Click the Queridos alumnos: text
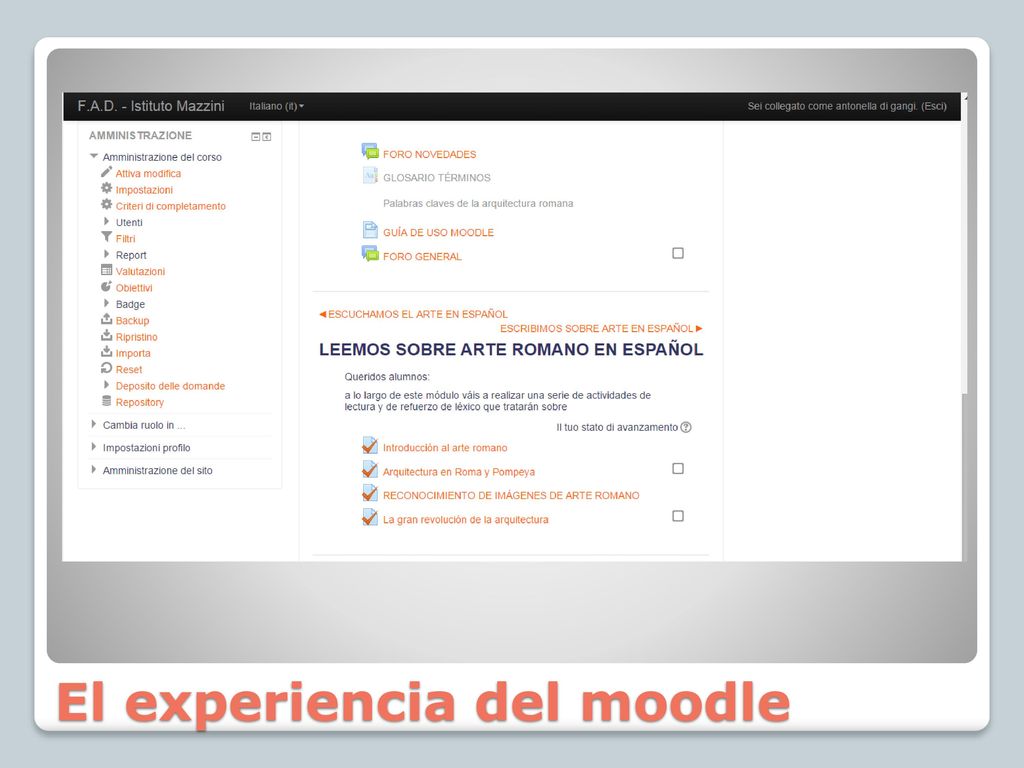This screenshot has width=1024, height=768. point(387,377)
